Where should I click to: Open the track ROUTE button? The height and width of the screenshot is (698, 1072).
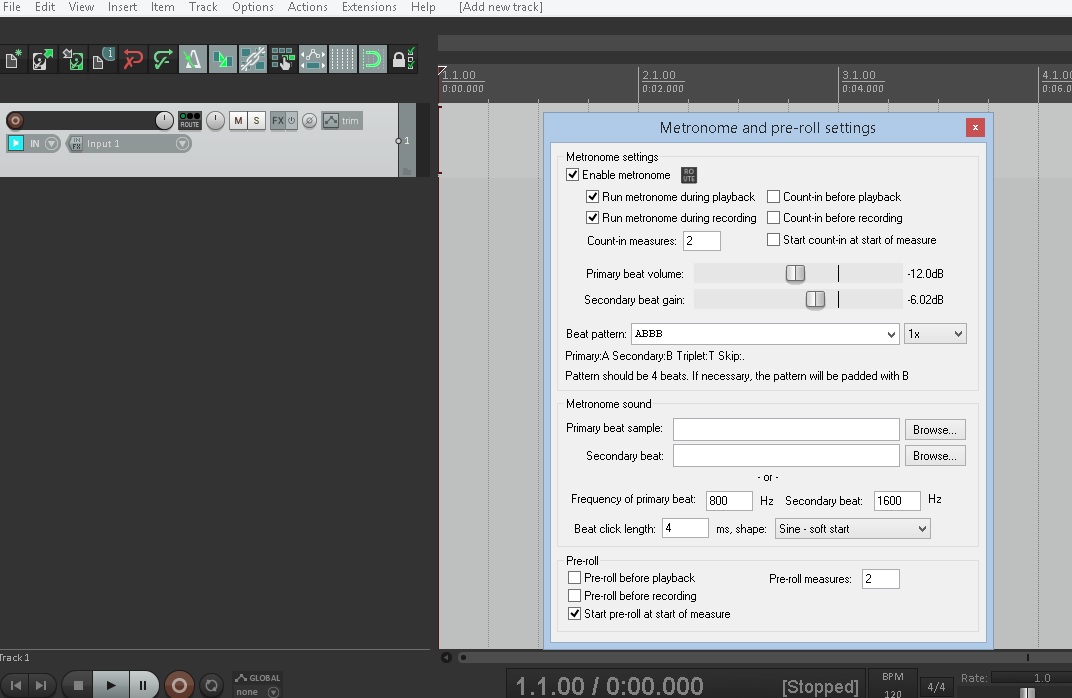click(189, 121)
